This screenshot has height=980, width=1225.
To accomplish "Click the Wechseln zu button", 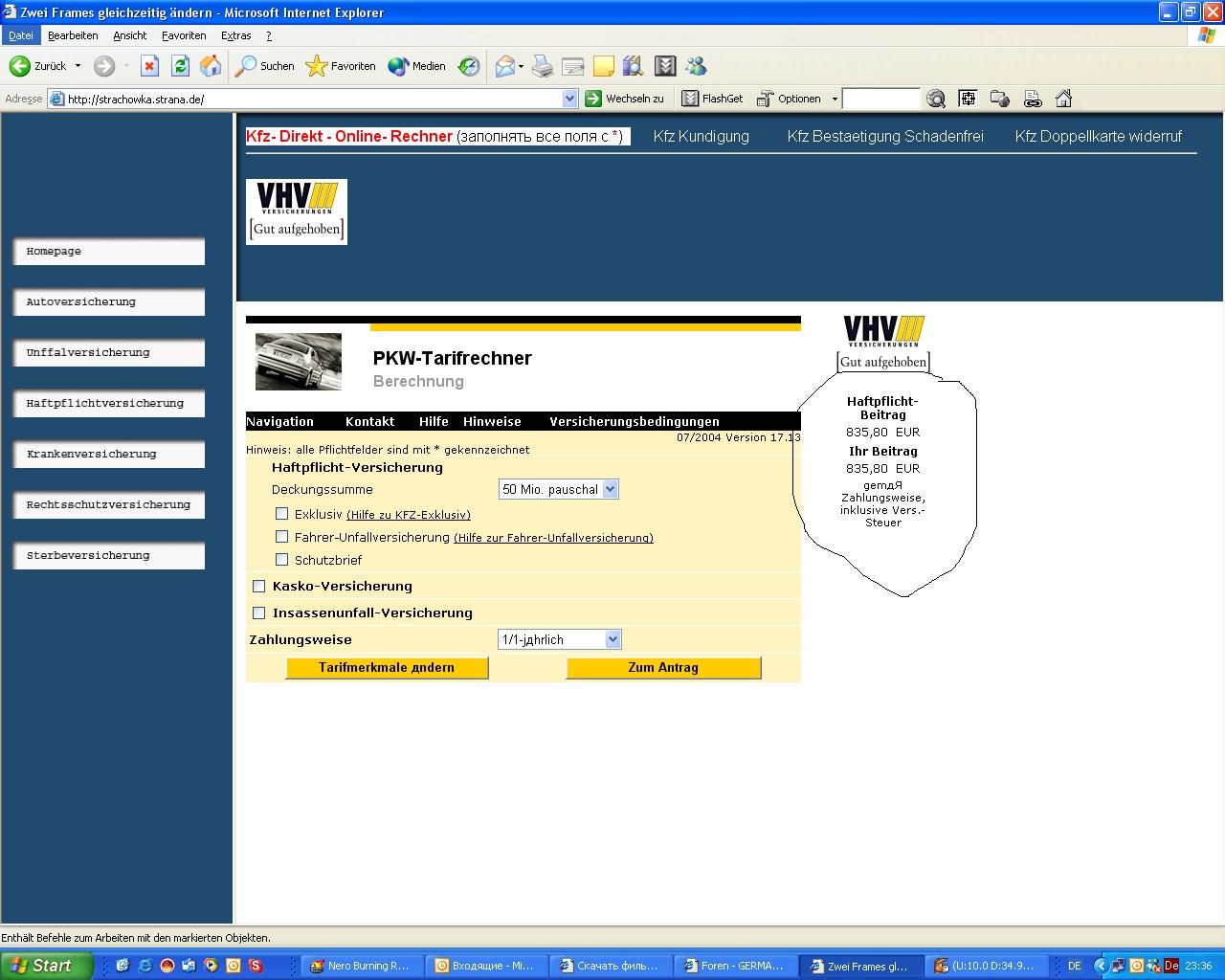I will point(624,99).
